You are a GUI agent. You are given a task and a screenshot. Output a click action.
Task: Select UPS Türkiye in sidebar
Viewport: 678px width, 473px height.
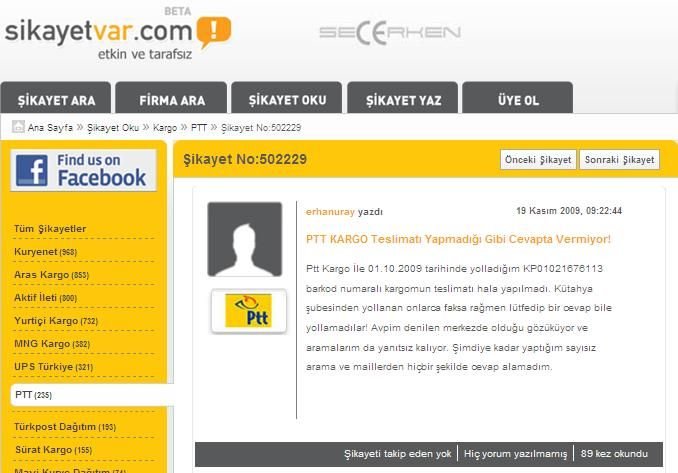pyautogui.click(x=53, y=367)
